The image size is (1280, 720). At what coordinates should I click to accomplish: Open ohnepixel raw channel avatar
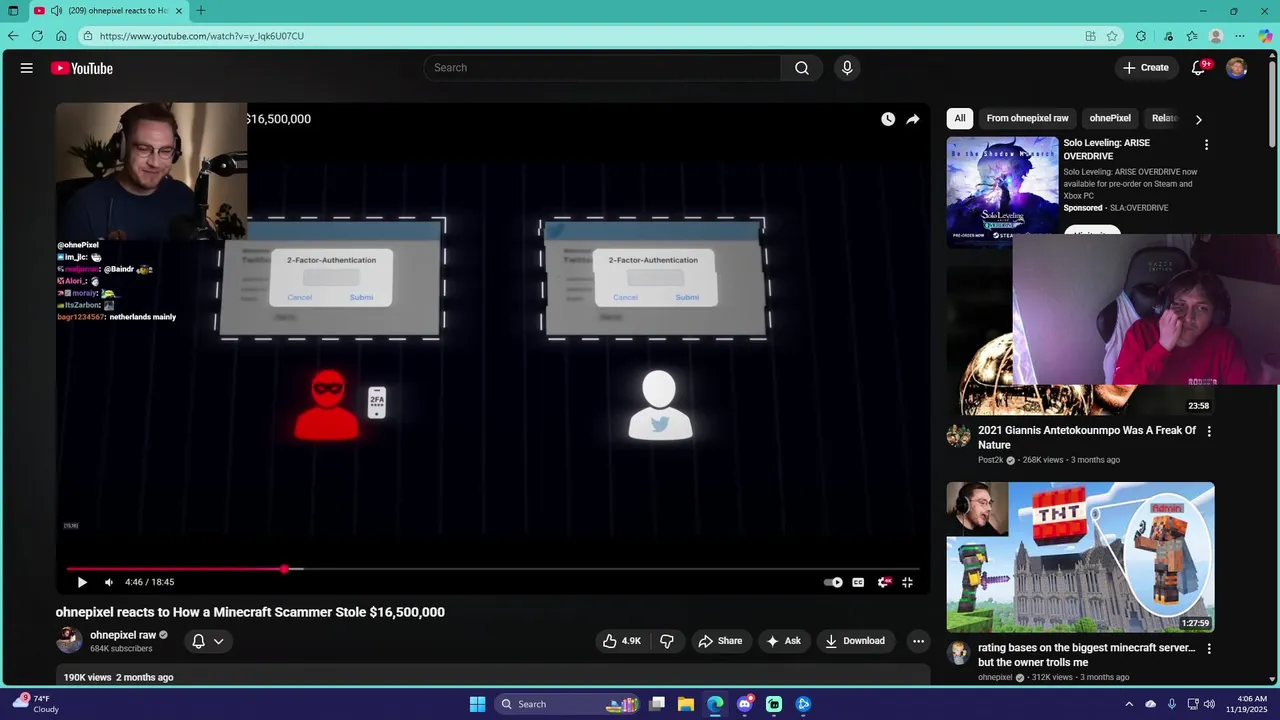click(x=69, y=641)
